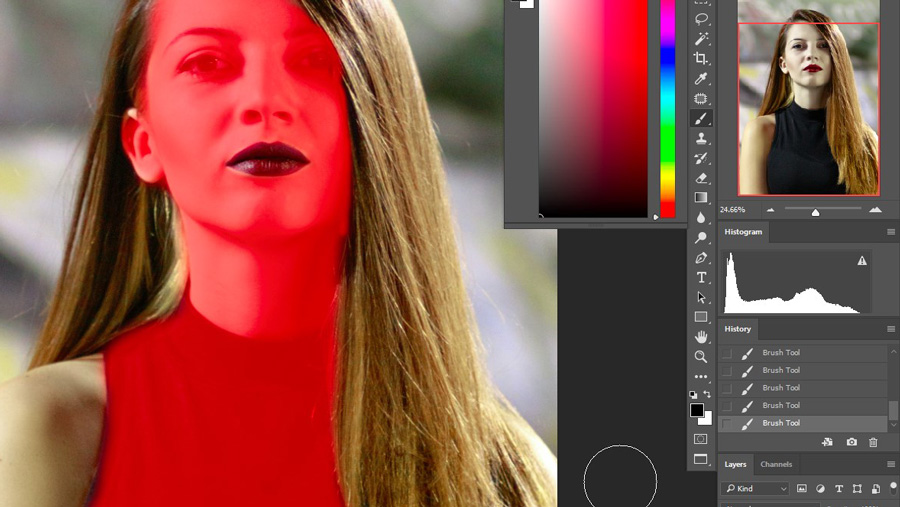Swap foreground and background colors
The height and width of the screenshot is (507, 900).
707,394
